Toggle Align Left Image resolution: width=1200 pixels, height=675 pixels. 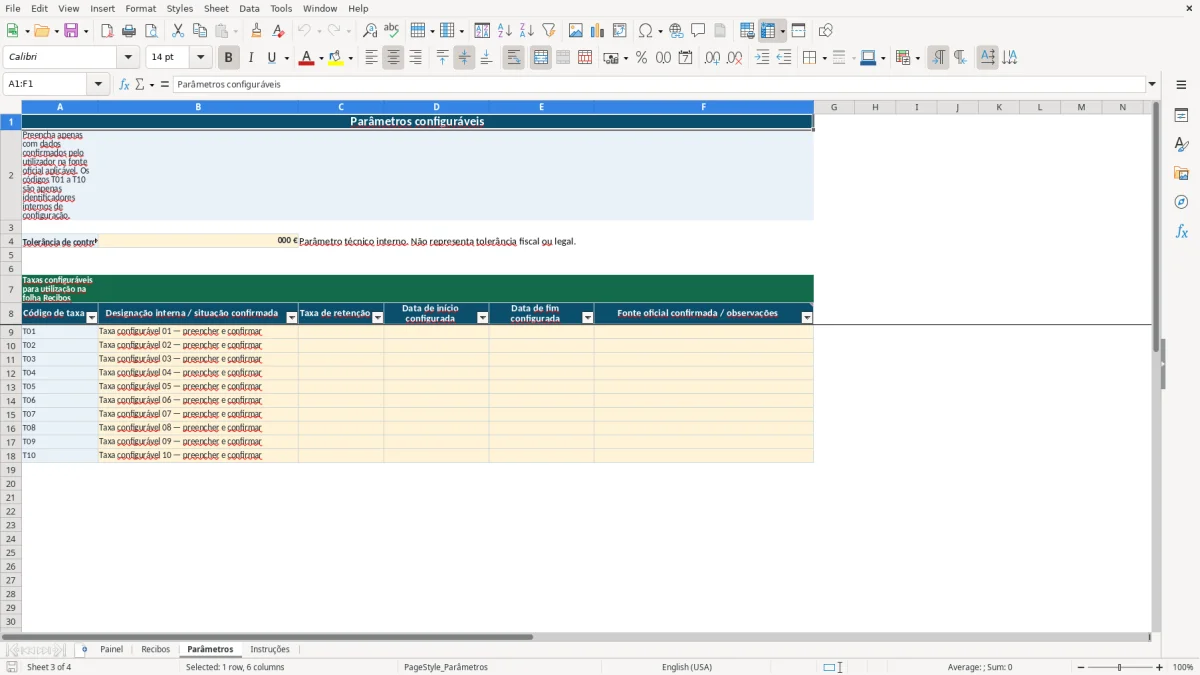point(371,58)
